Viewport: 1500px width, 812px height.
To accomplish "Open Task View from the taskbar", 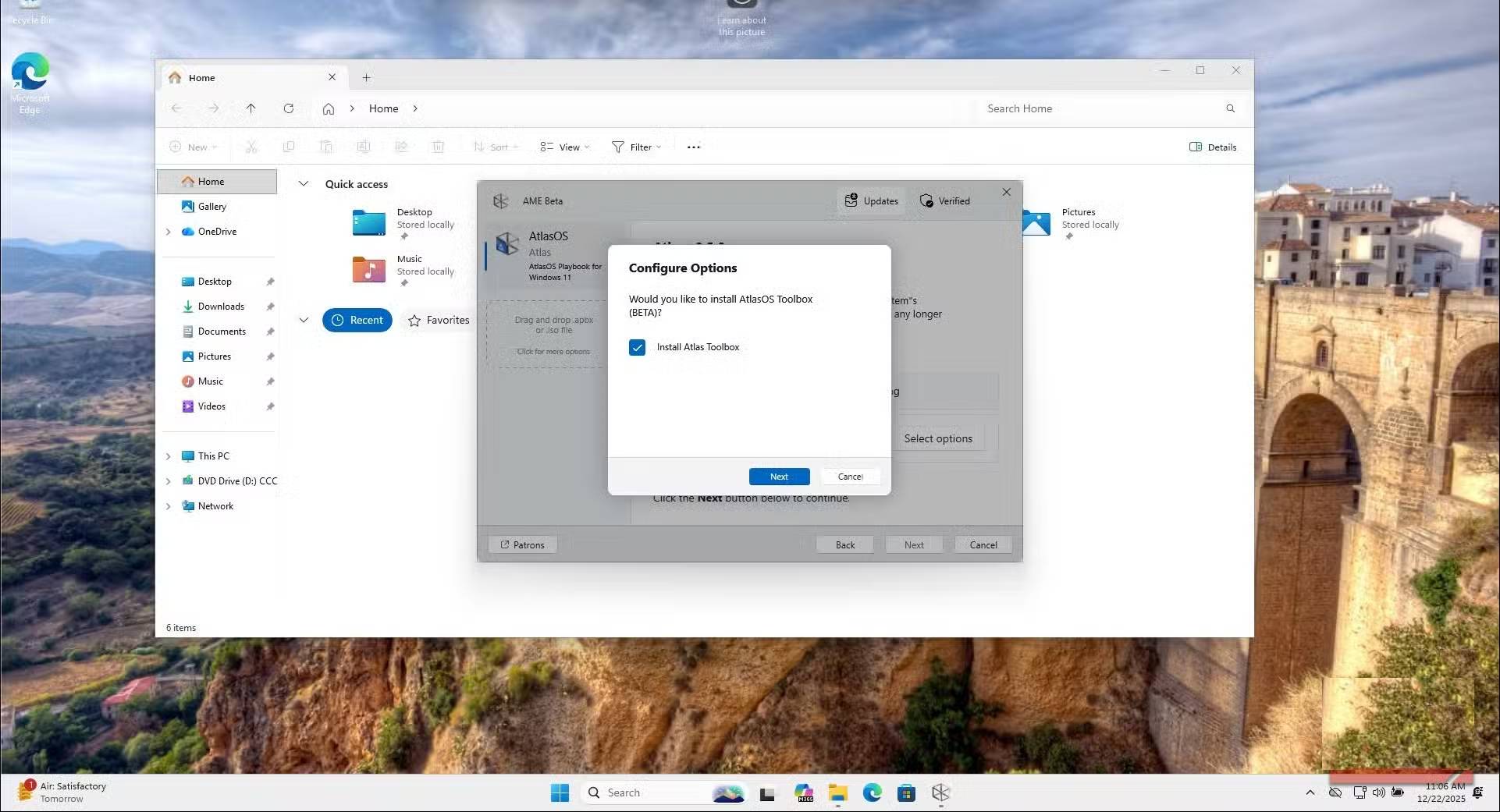I will [x=767, y=792].
